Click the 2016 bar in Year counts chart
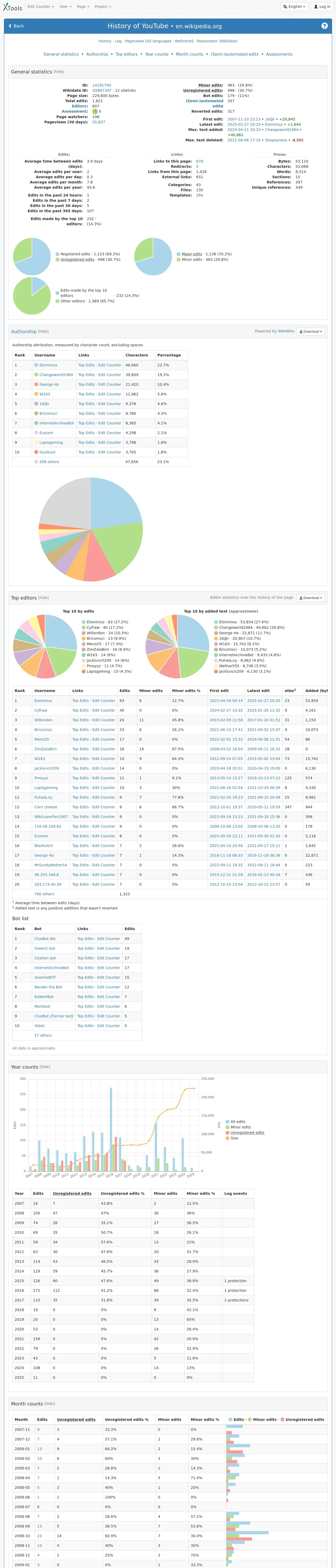The image size is (336, 1568). [x=111, y=1130]
